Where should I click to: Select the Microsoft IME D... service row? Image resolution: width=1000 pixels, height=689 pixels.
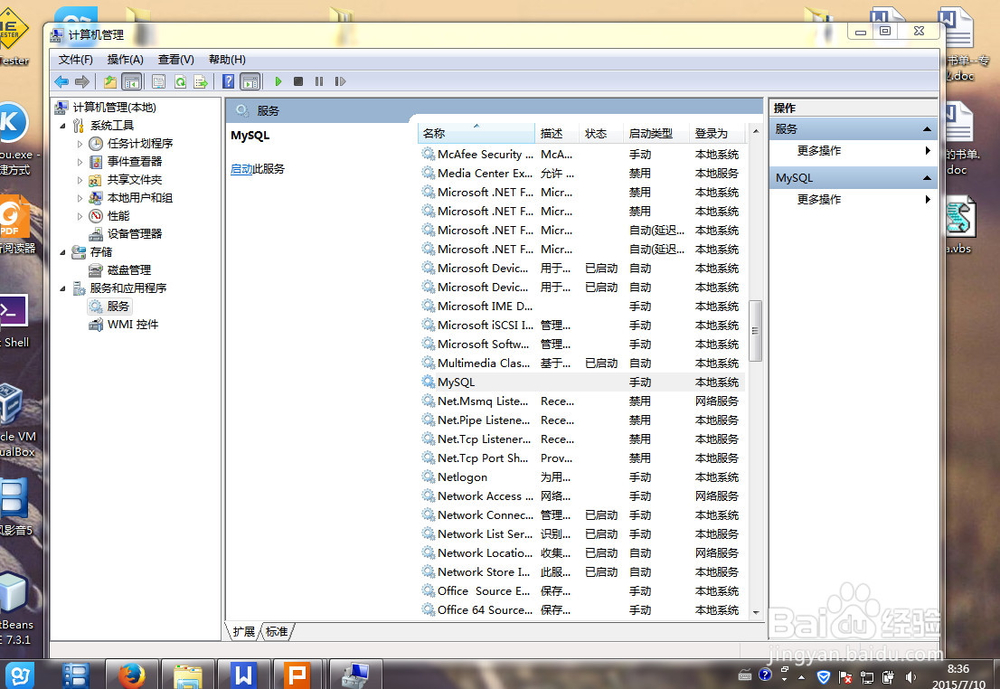pyautogui.click(x=581, y=306)
